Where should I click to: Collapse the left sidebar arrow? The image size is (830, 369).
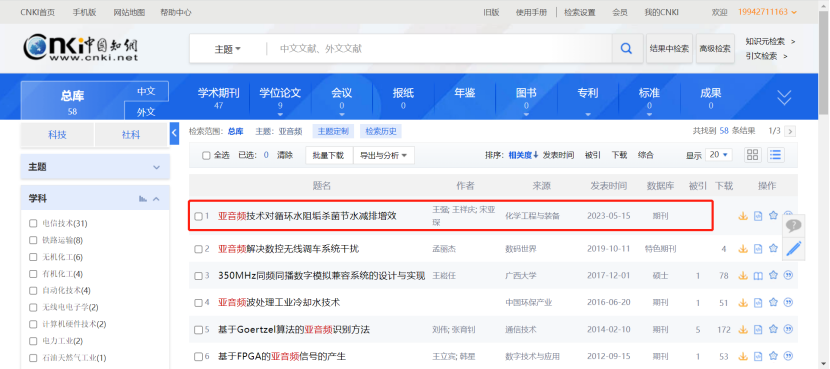[x=175, y=133]
